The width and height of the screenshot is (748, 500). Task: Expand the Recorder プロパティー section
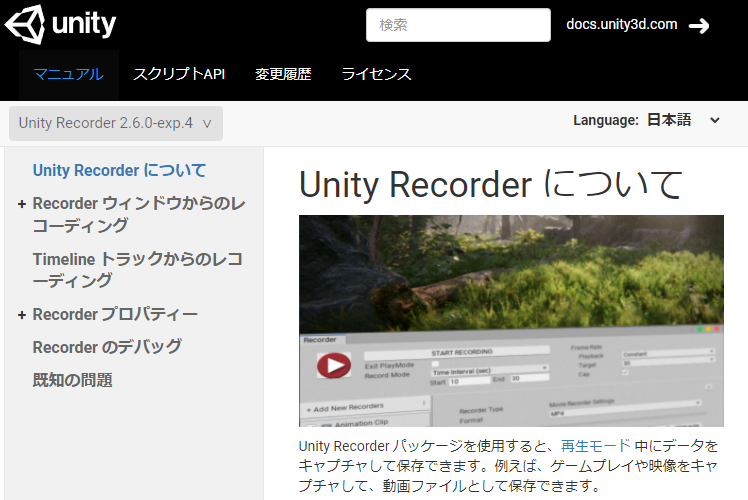pos(21,315)
